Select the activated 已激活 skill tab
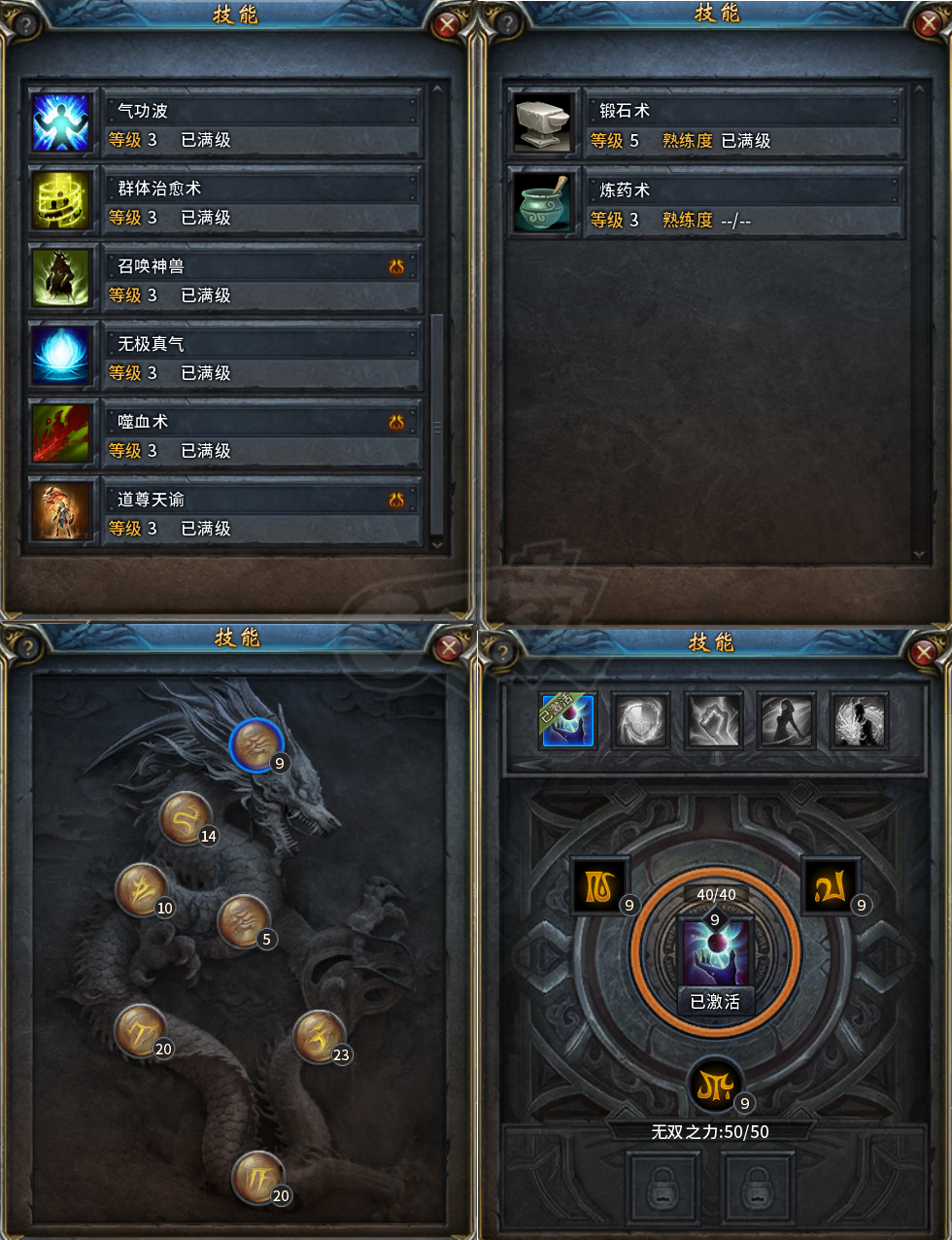 point(567,720)
